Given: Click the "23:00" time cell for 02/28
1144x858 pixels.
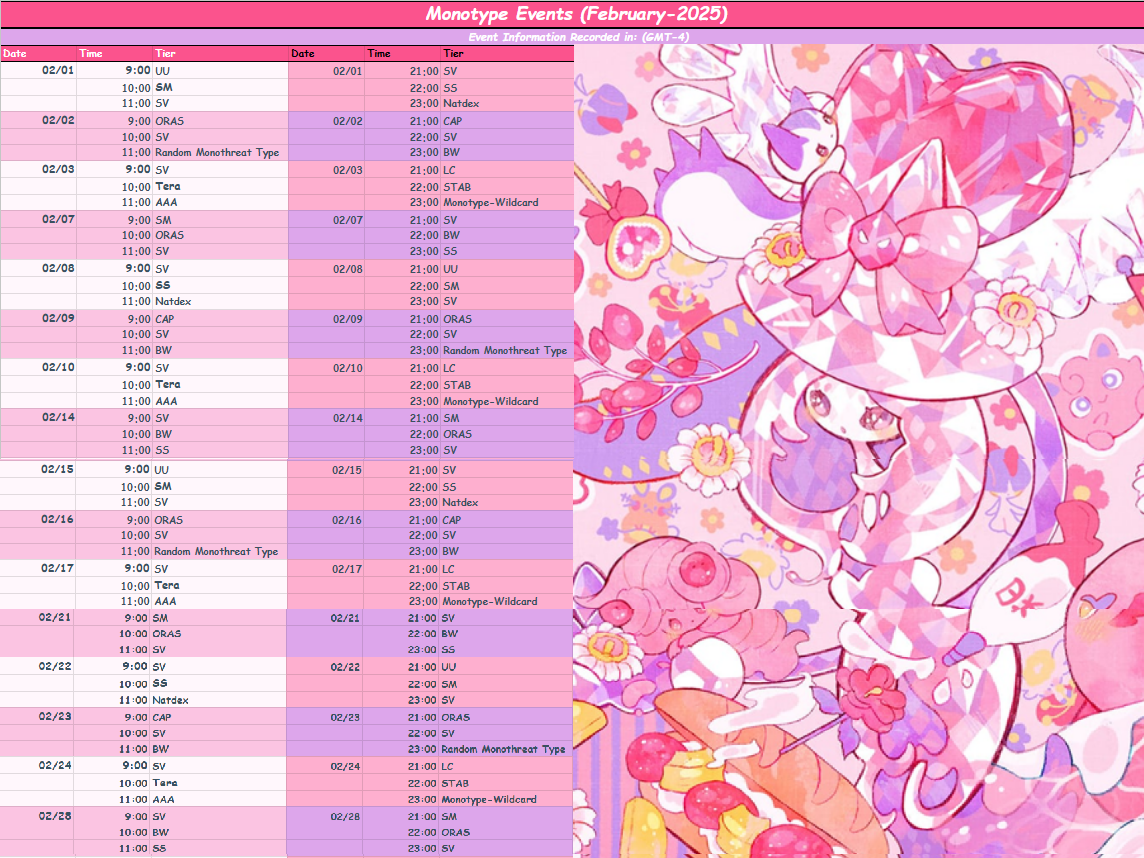Looking at the screenshot, I should click(x=422, y=849).
